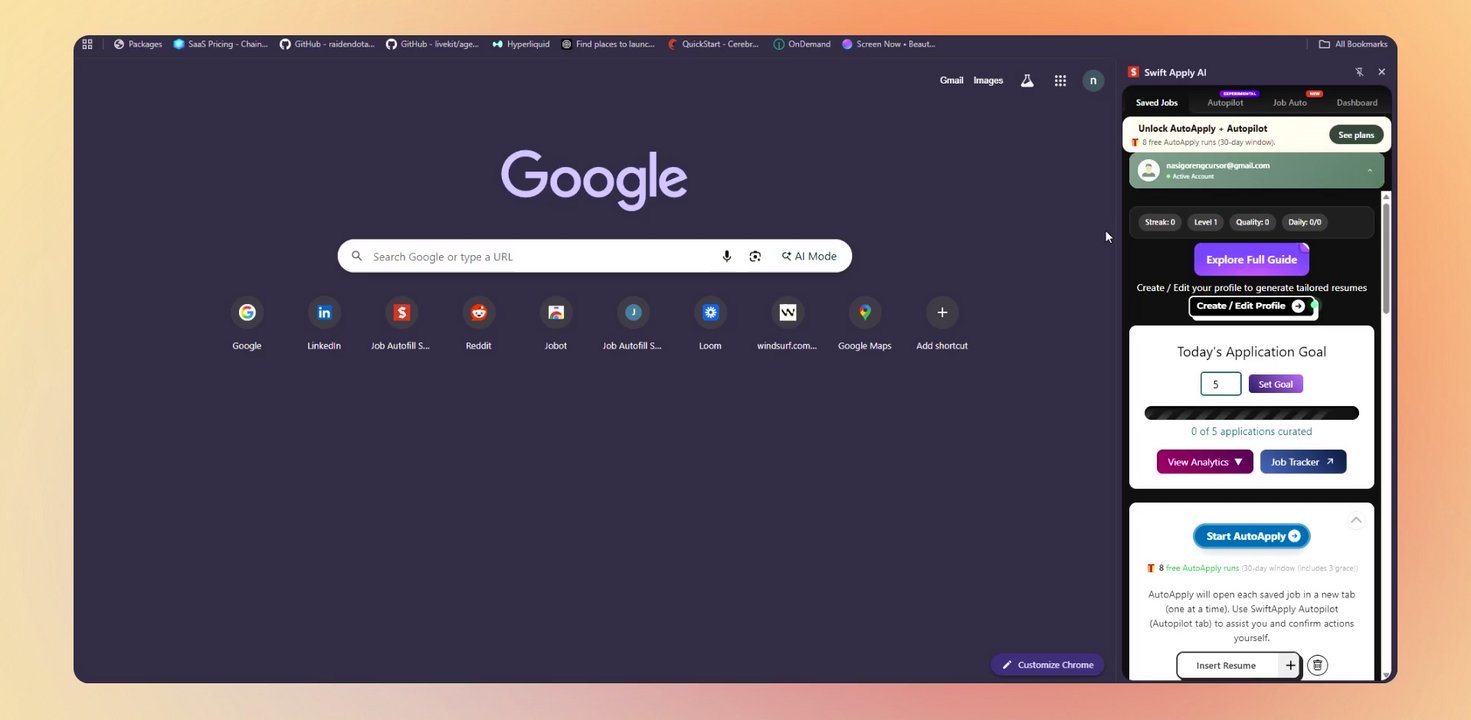Open the Google shortcut tile
Viewport: 1471px width, 720px height.
click(247, 325)
